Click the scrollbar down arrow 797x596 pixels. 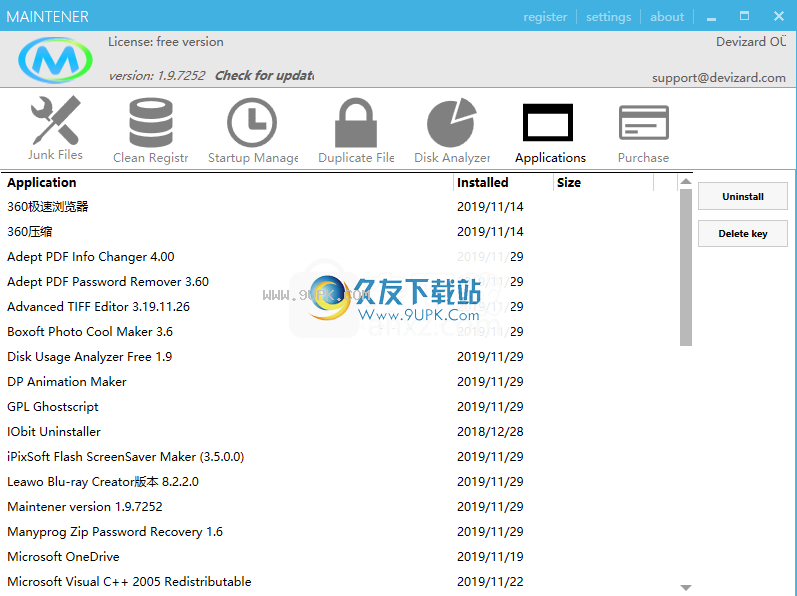click(x=686, y=588)
